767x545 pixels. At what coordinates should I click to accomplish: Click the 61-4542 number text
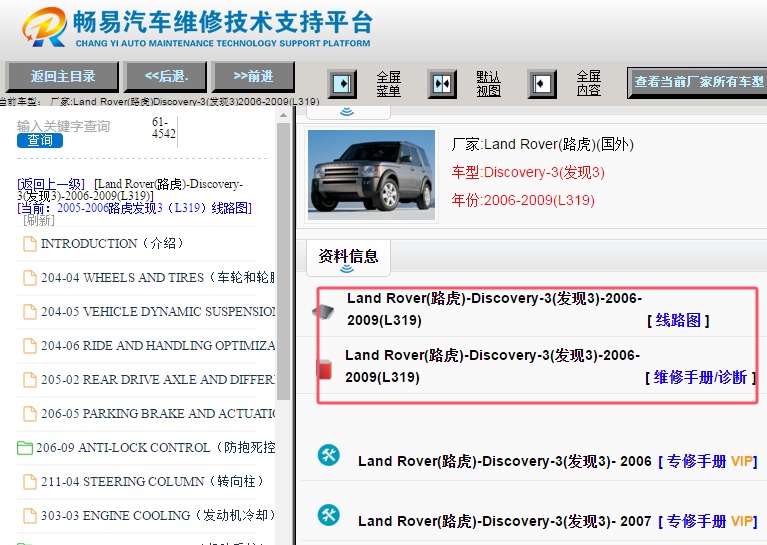click(163, 128)
